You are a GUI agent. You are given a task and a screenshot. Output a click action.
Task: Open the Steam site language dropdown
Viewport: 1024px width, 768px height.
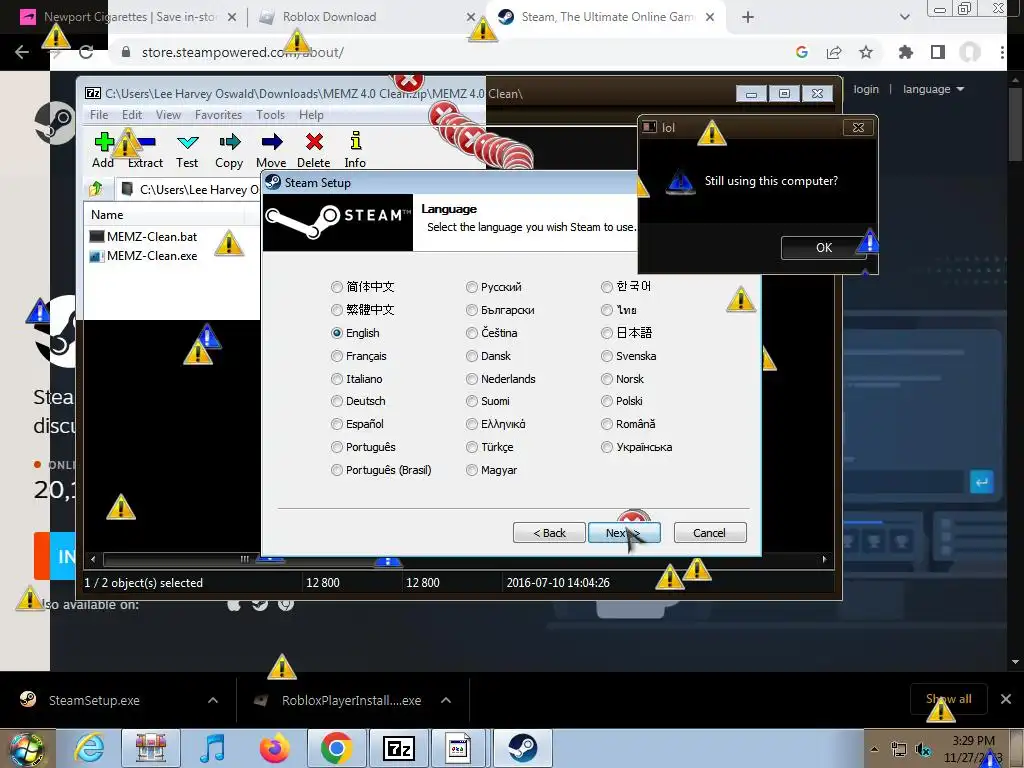click(x=933, y=89)
